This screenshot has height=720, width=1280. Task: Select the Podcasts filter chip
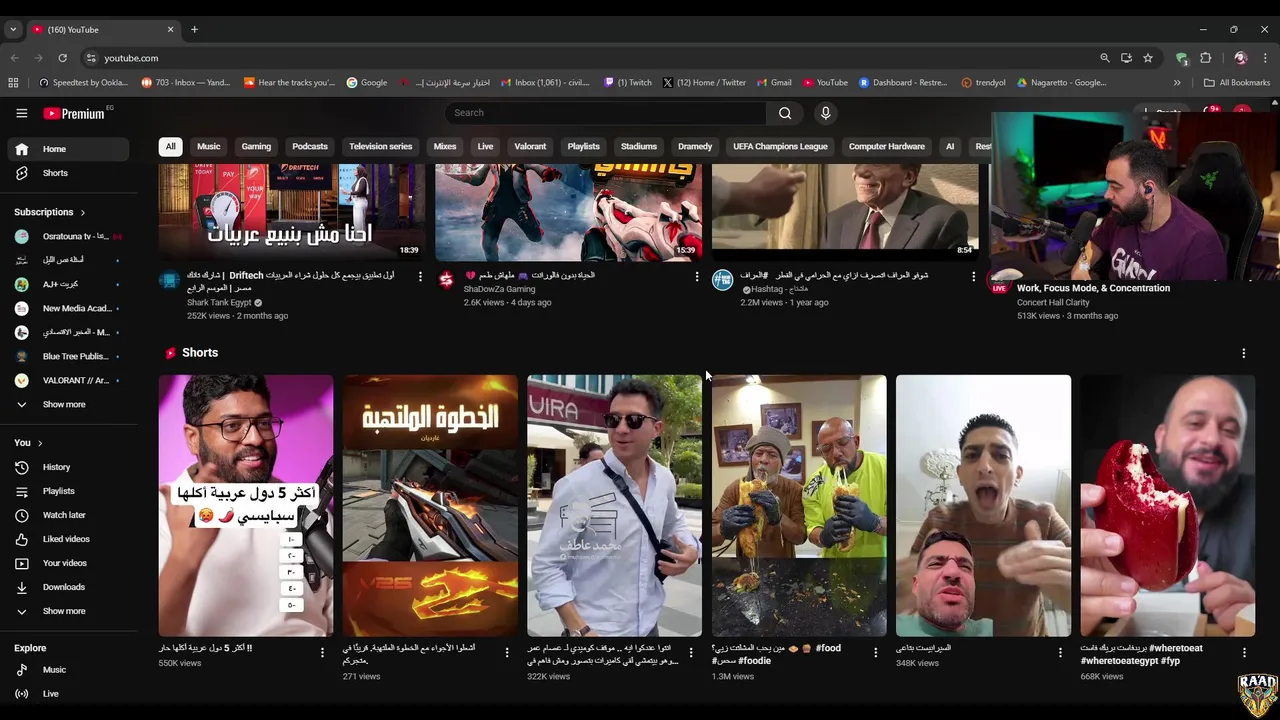pos(310,146)
